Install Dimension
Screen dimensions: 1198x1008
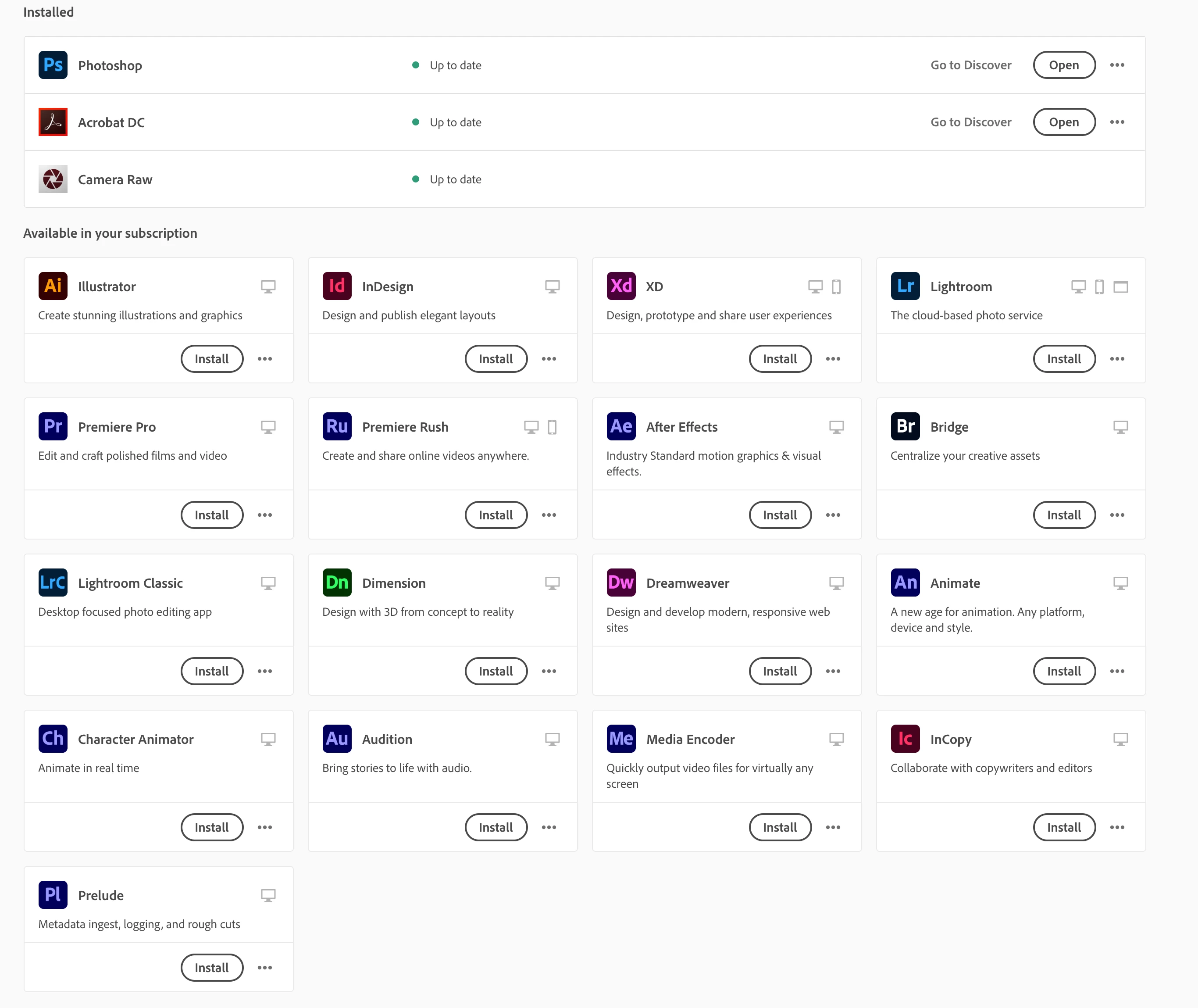pyautogui.click(x=496, y=671)
